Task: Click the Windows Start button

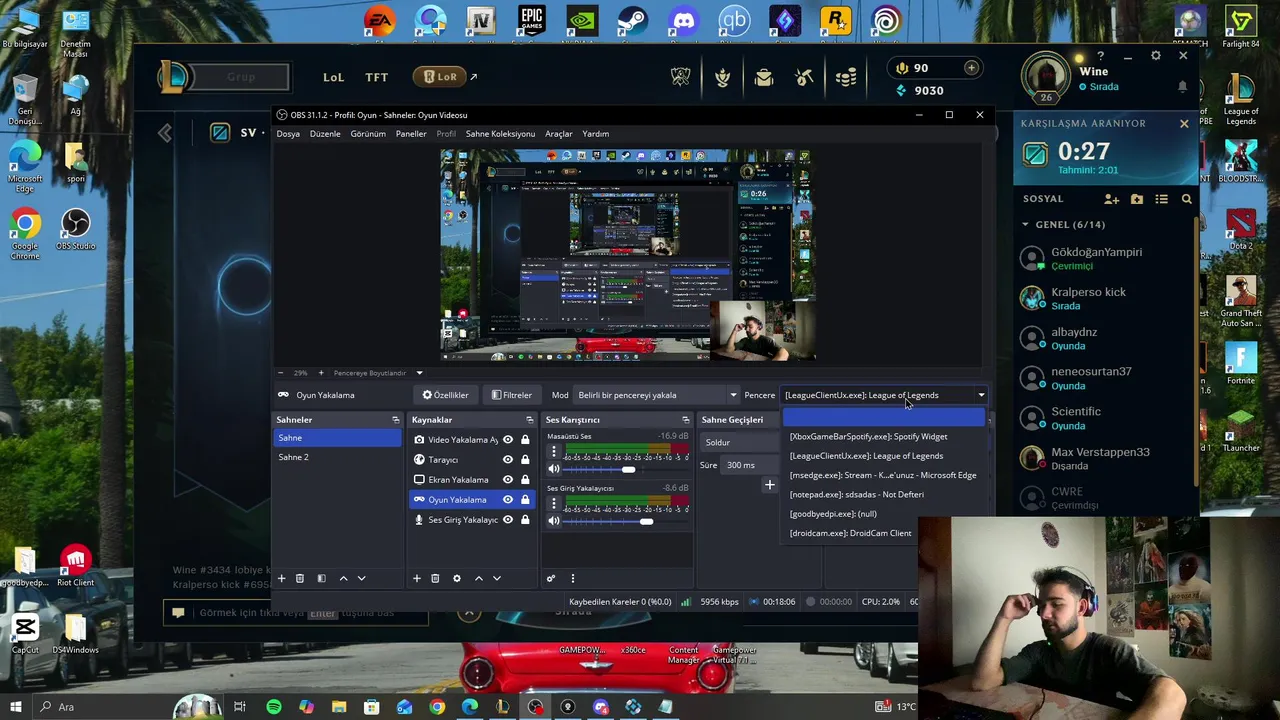Action: click(x=15, y=707)
